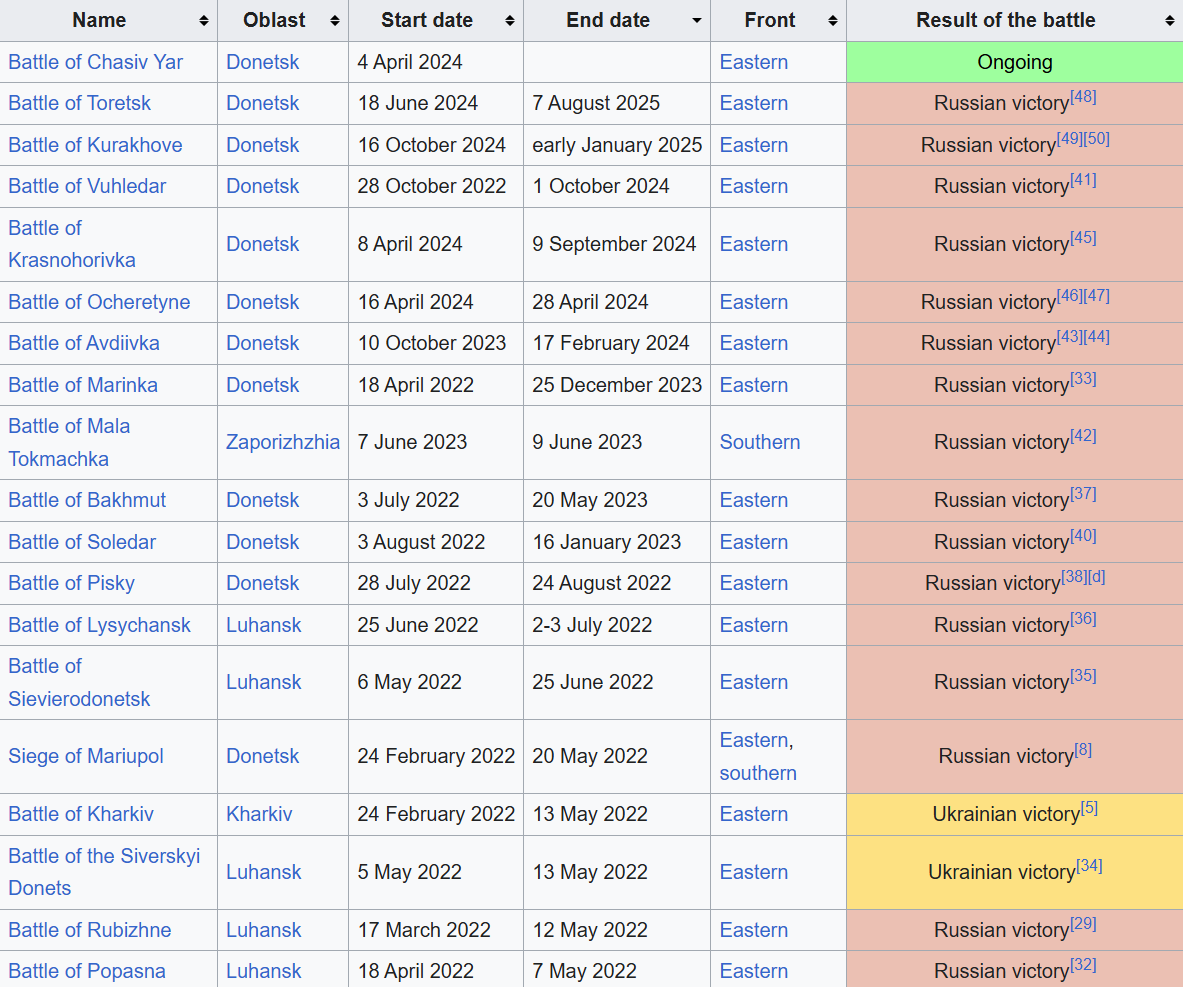This screenshot has height=987, width=1183.
Task: Open Battle of Chasiv Yar article
Action: 95,62
